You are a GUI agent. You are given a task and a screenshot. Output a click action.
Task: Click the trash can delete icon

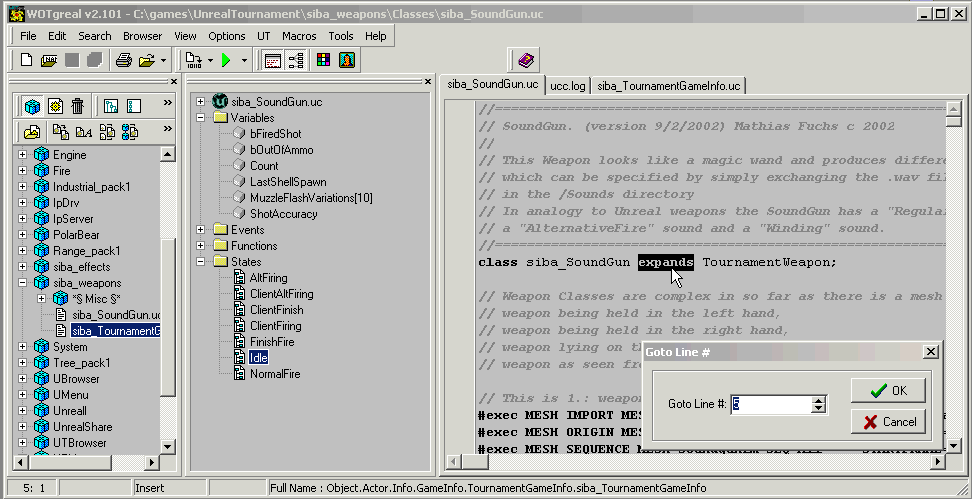pyautogui.click(x=78, y=106)
